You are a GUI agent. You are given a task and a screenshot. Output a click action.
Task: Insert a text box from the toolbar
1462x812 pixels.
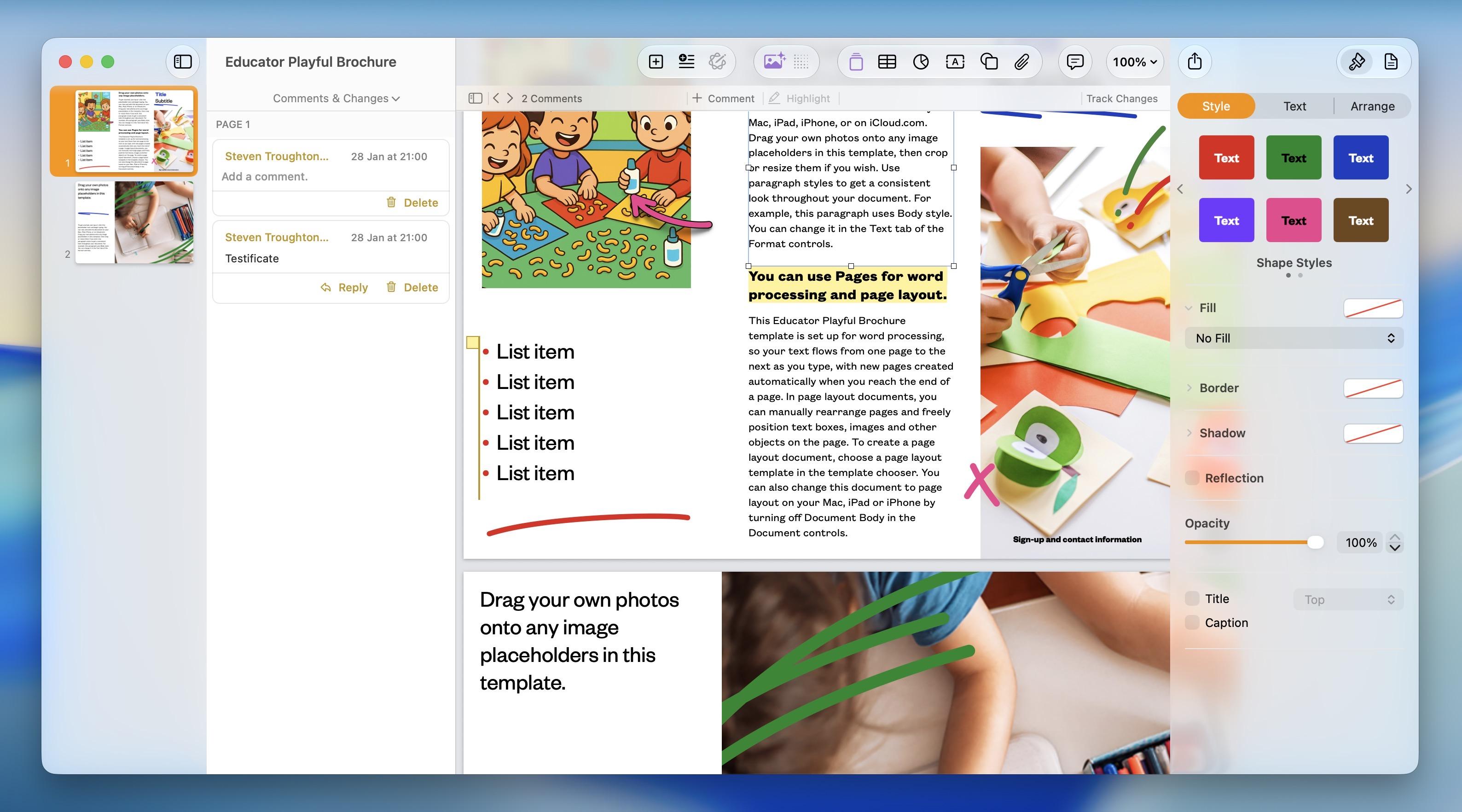click(955, 61)
